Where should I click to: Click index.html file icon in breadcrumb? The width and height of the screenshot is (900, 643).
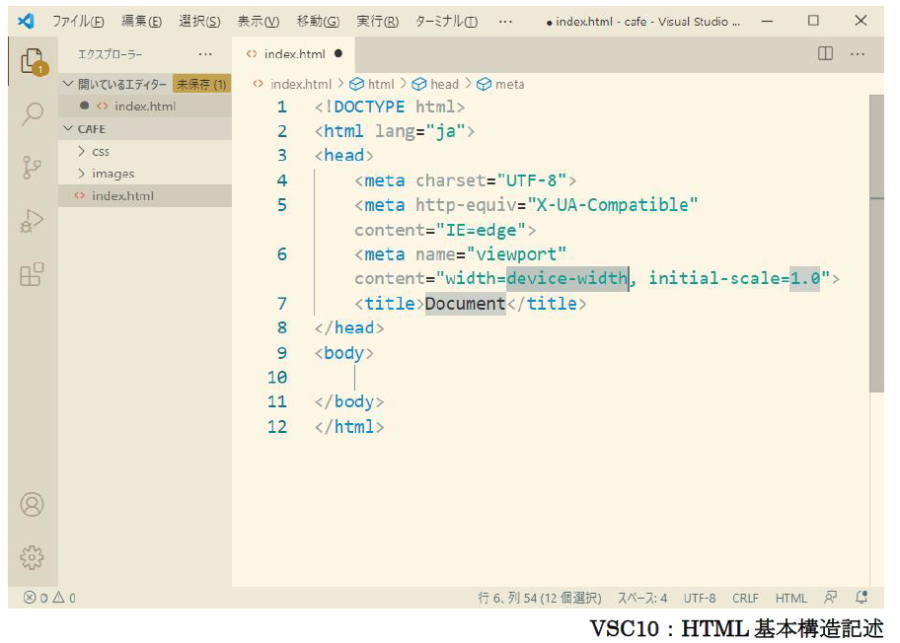pyautogui.click(x=258, y=84)
